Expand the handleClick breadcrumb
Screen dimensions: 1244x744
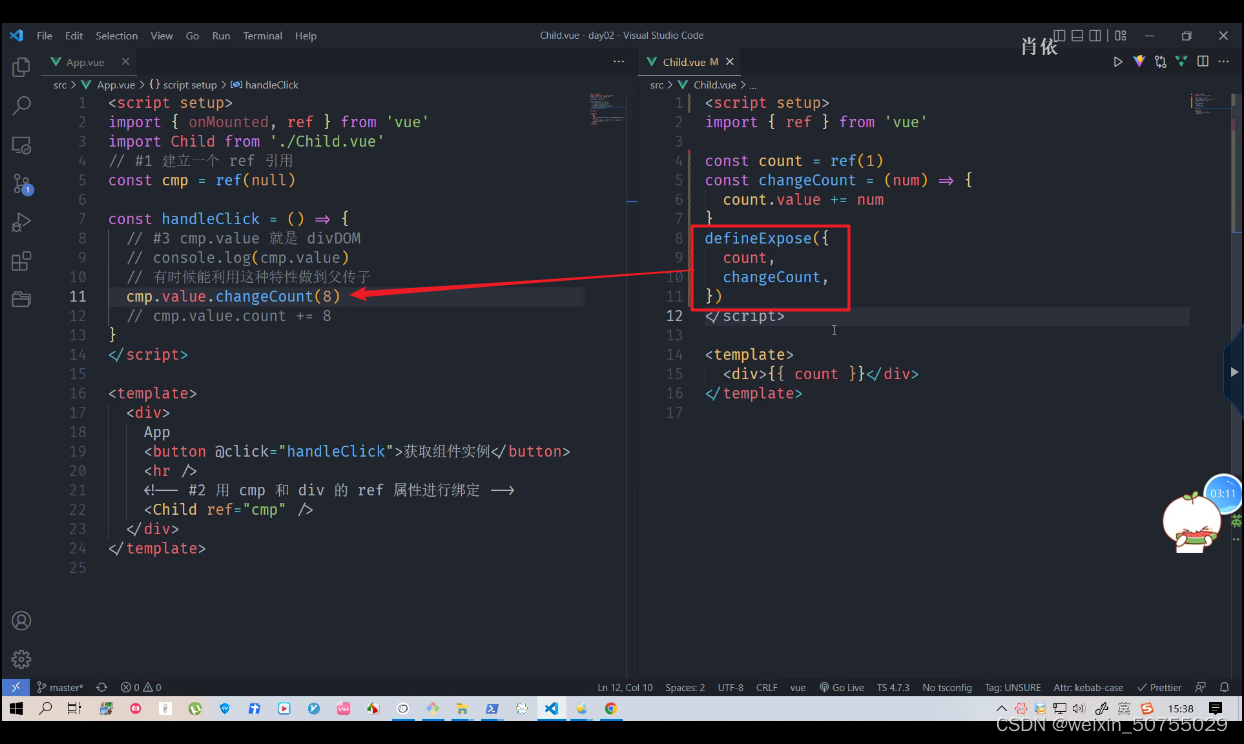[x=265, y=85]
